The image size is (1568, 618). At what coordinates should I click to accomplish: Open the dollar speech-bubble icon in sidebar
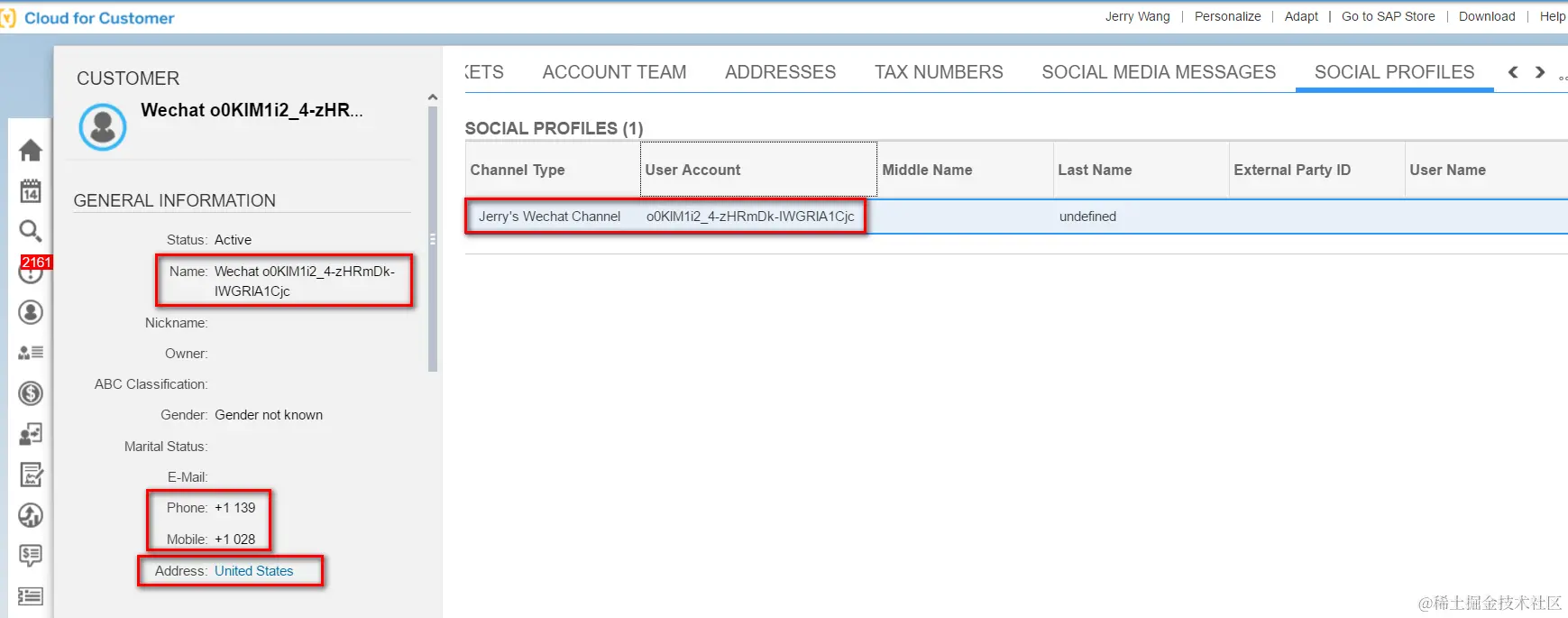click(31, 556)
